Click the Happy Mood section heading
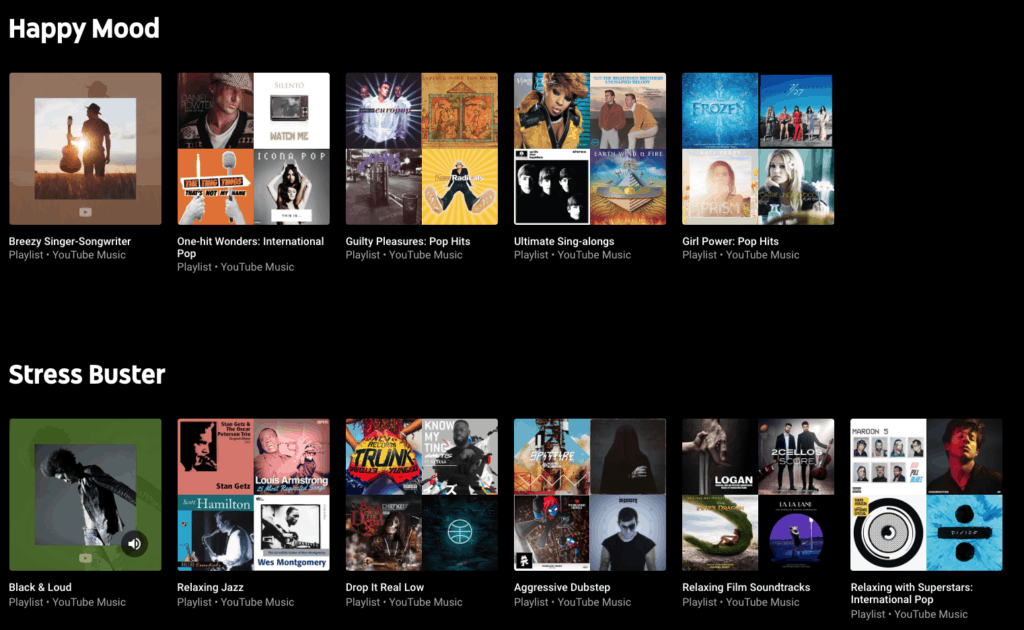Screen dimensions: 1024x630 [84, 28]
